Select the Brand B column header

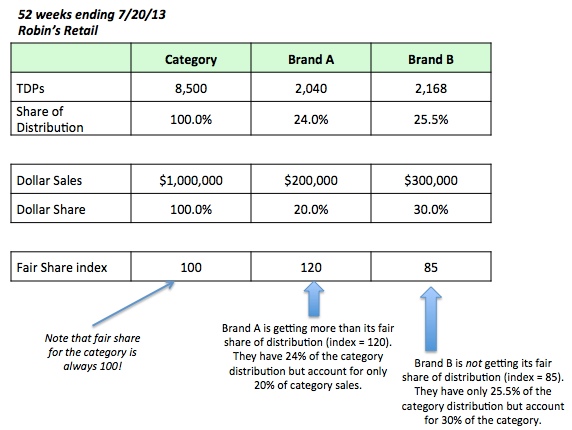[431, 58]
